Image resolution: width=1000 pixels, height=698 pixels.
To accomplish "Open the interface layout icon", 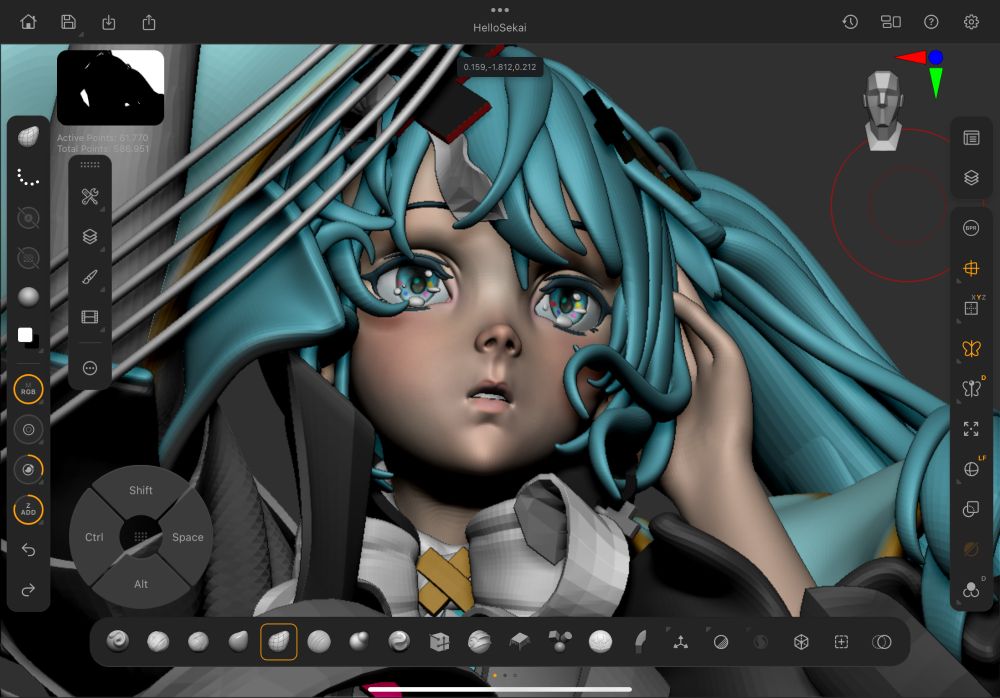I will click(890, 22).
